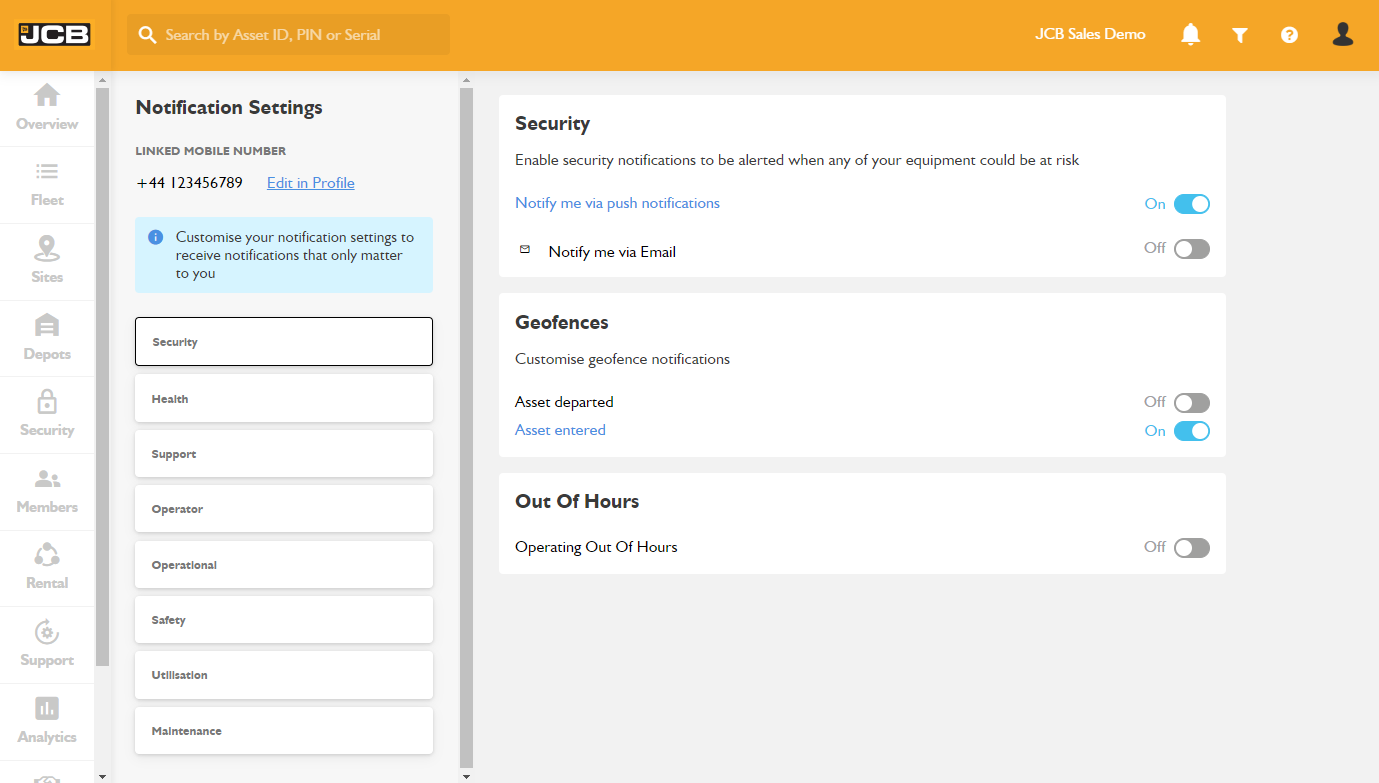The height and width of the screenshot is (783, 1379).
Task: Click the settings panel scrollbar down arrow
Action: tap(466, 776)
